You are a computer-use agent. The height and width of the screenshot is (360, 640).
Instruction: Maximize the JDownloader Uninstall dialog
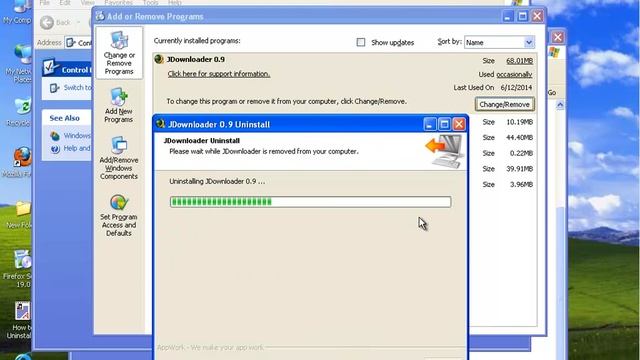pyautogui.click(x=444, y=124)
